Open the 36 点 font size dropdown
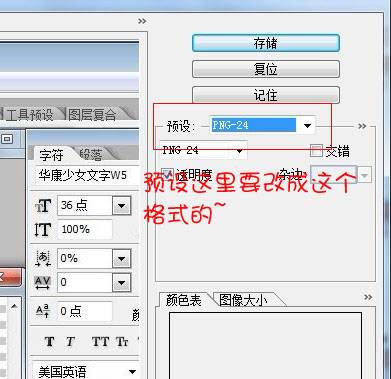 click(x=121, y=205)
